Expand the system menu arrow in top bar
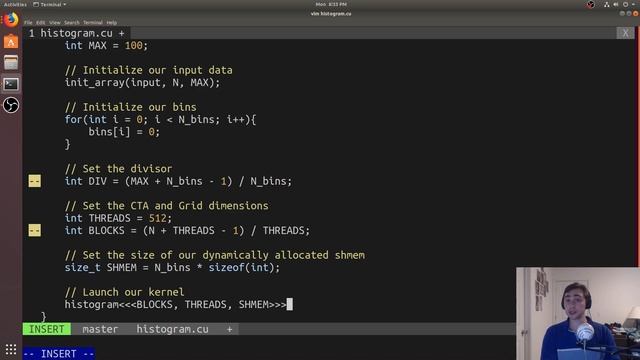This screenshot has height=360, width=640. 633,4
